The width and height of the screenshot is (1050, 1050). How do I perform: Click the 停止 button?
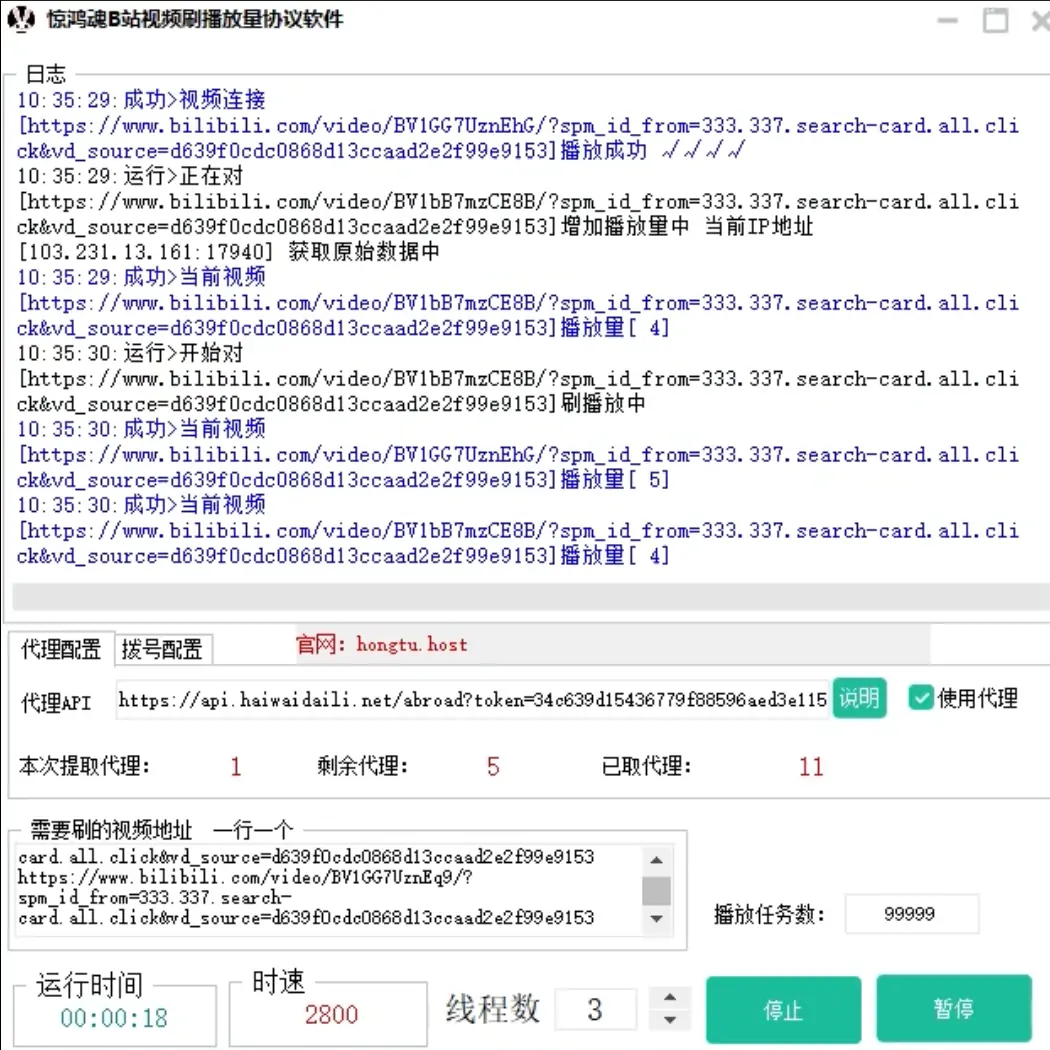coord(783,1009)
